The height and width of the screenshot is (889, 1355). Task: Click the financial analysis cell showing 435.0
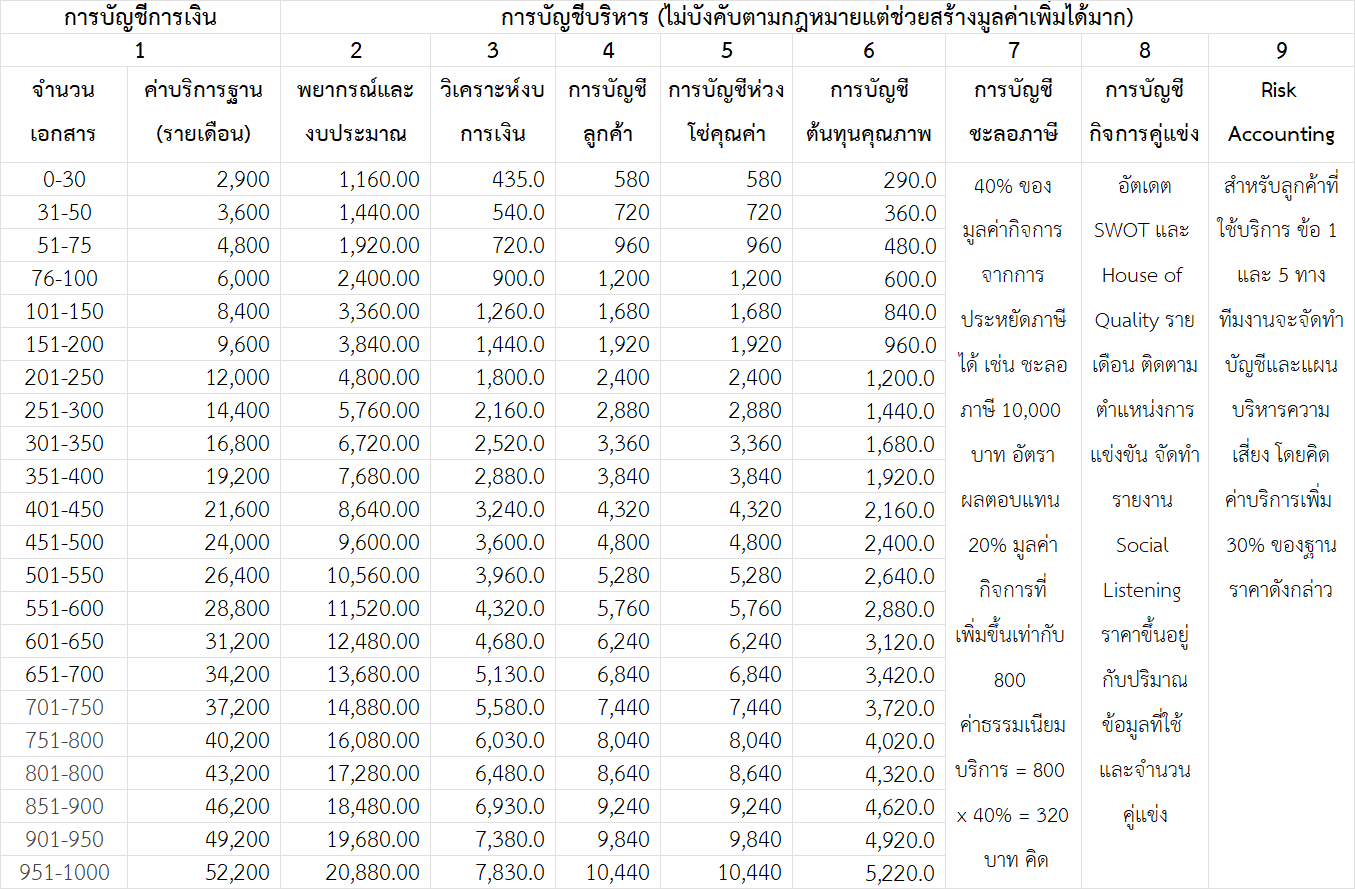pyautogui.click(x=517, y=180)
